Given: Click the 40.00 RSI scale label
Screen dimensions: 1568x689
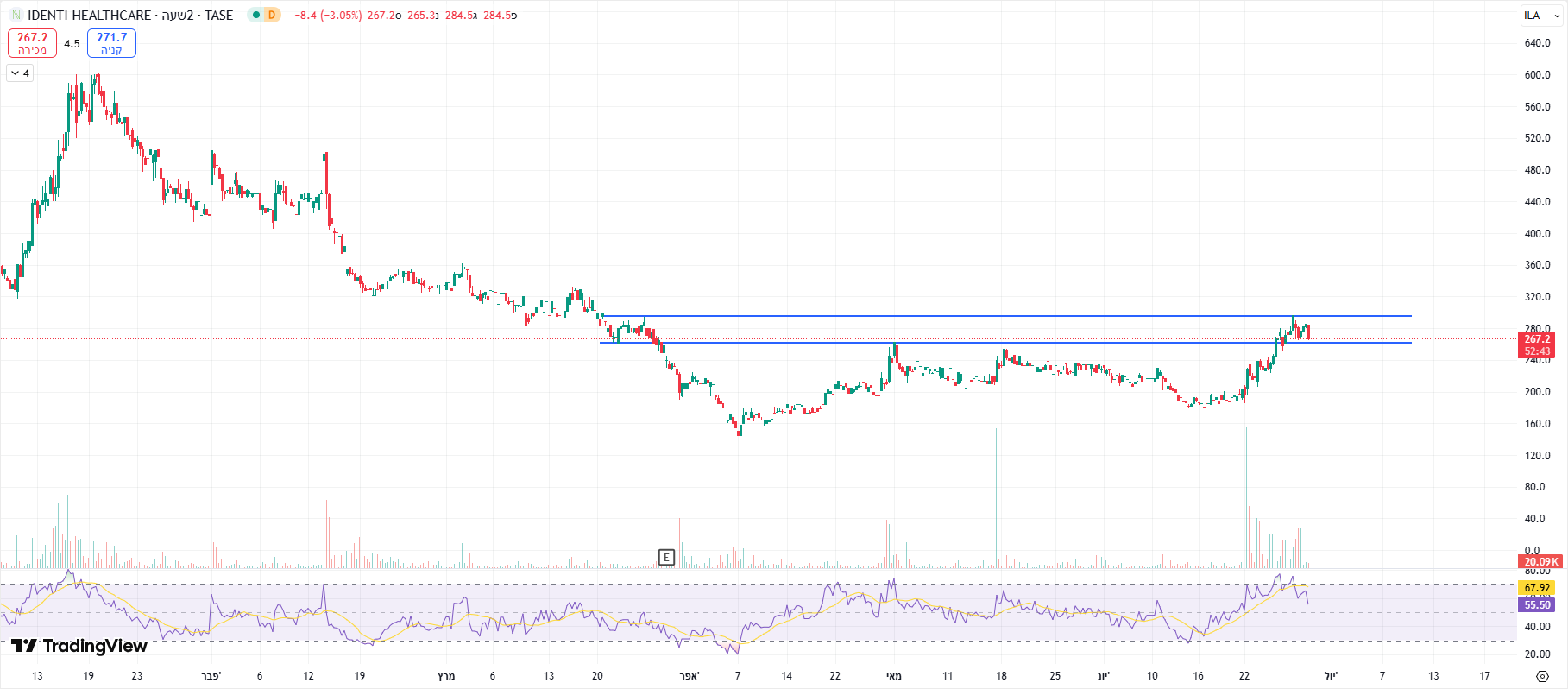Looking at the screenshot, I should [x=1537, y=628].
